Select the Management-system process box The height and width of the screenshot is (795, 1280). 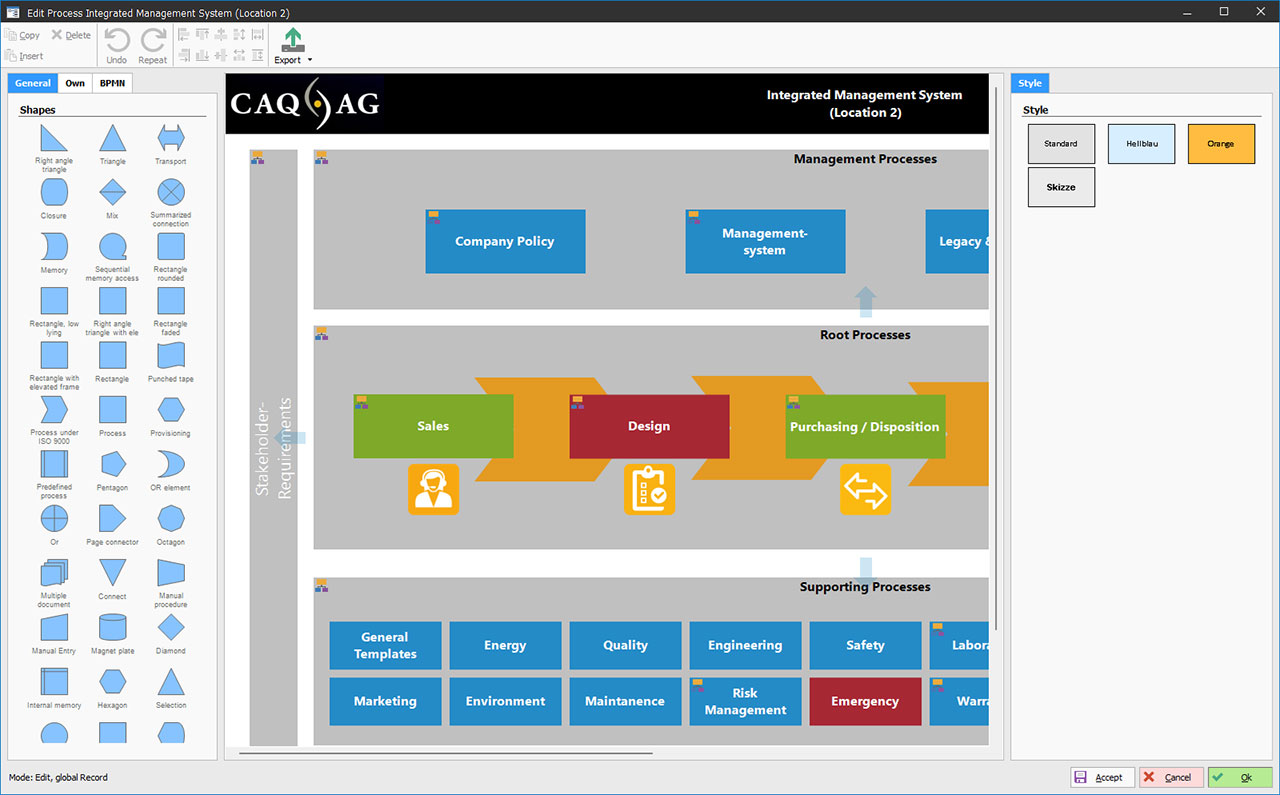pyautogui.click(x=765, y=241)
